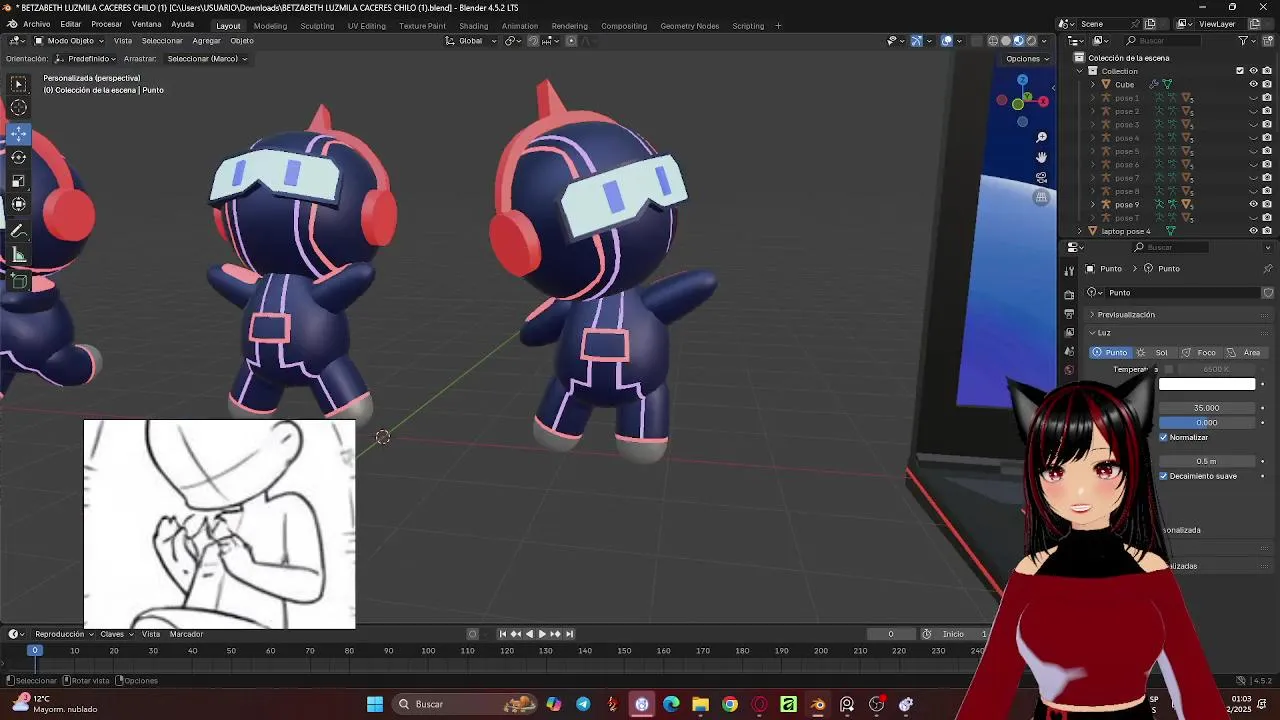
Task: Toggle visibility eye for laptop pose 4
Action: 1253,231
